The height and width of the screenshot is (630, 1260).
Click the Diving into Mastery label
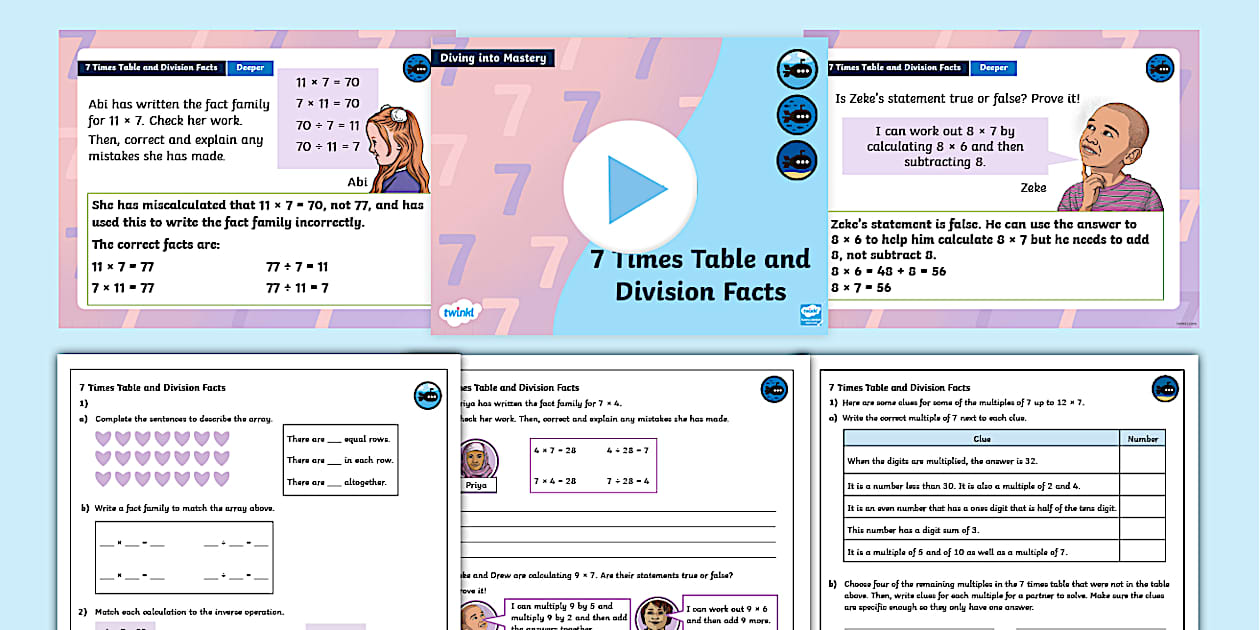coord(493,58)
